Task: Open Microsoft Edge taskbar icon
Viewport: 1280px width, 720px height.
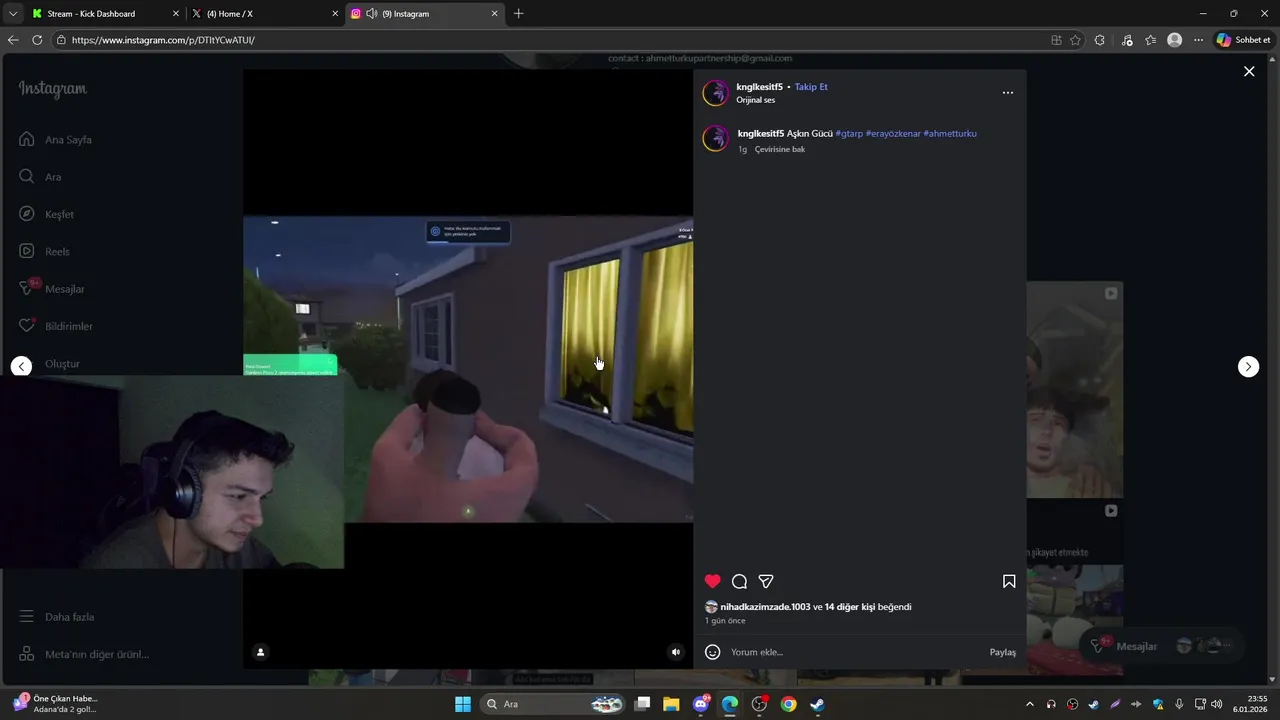Action: tap(730, 704)
